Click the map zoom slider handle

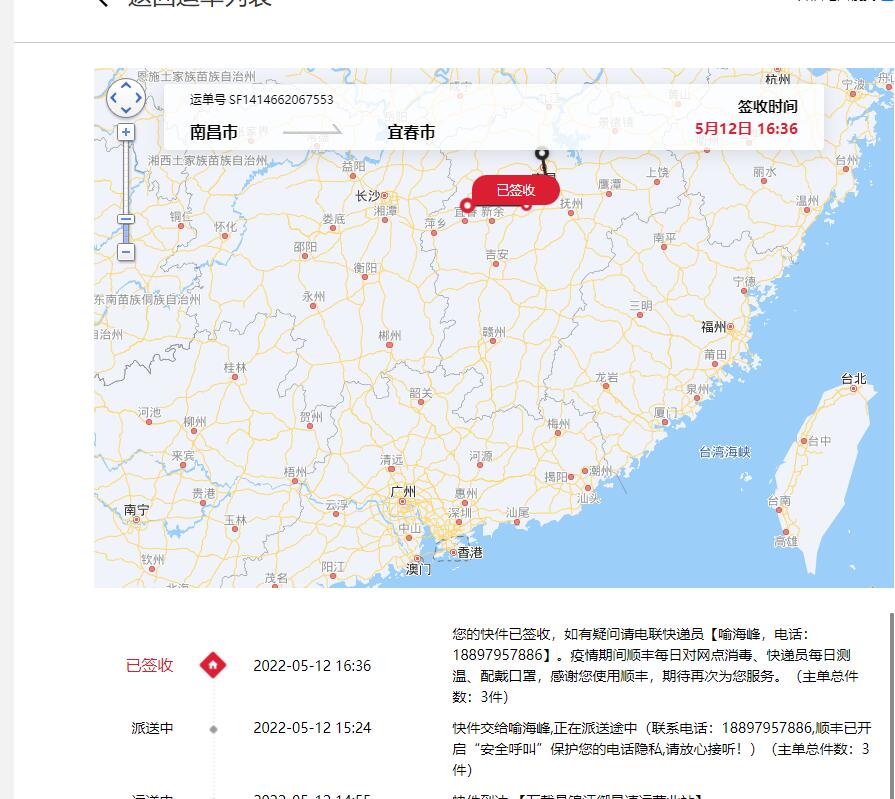tap(126, 219)
